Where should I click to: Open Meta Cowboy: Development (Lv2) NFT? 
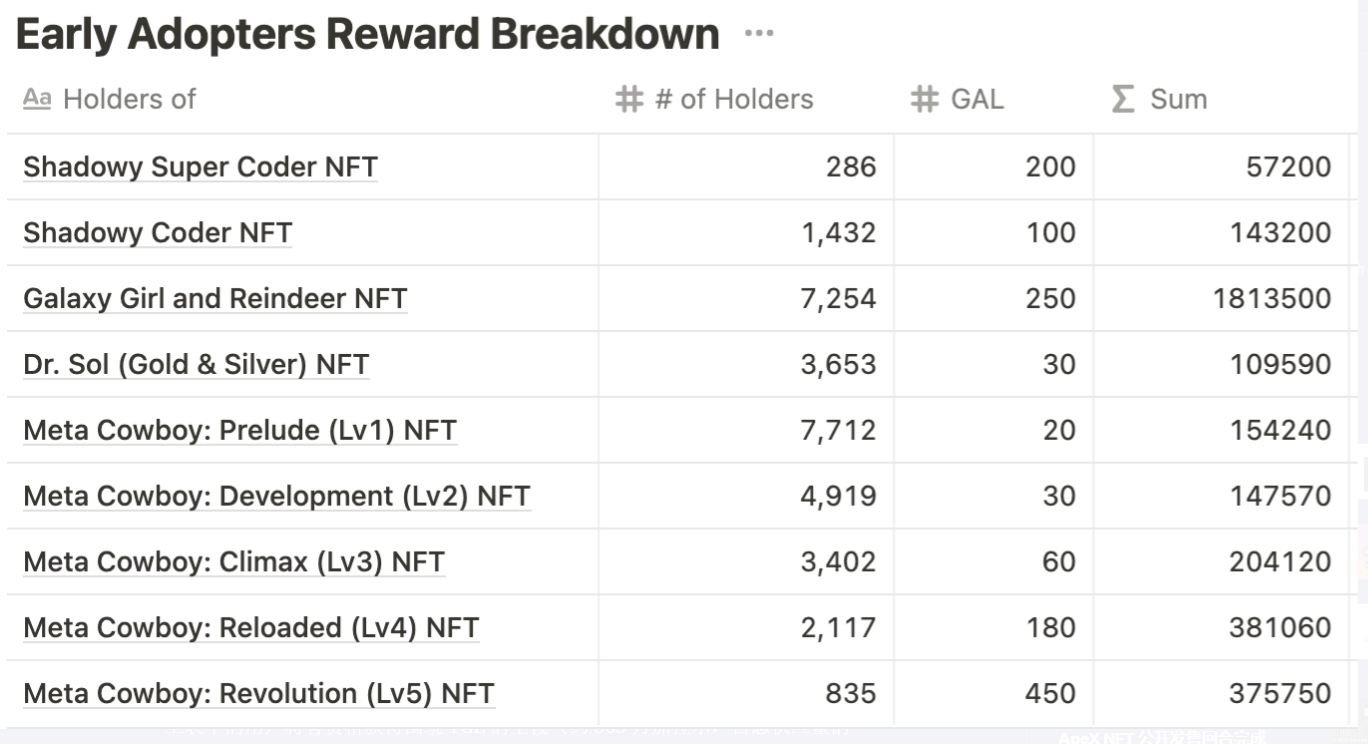(x=276, y=497)
